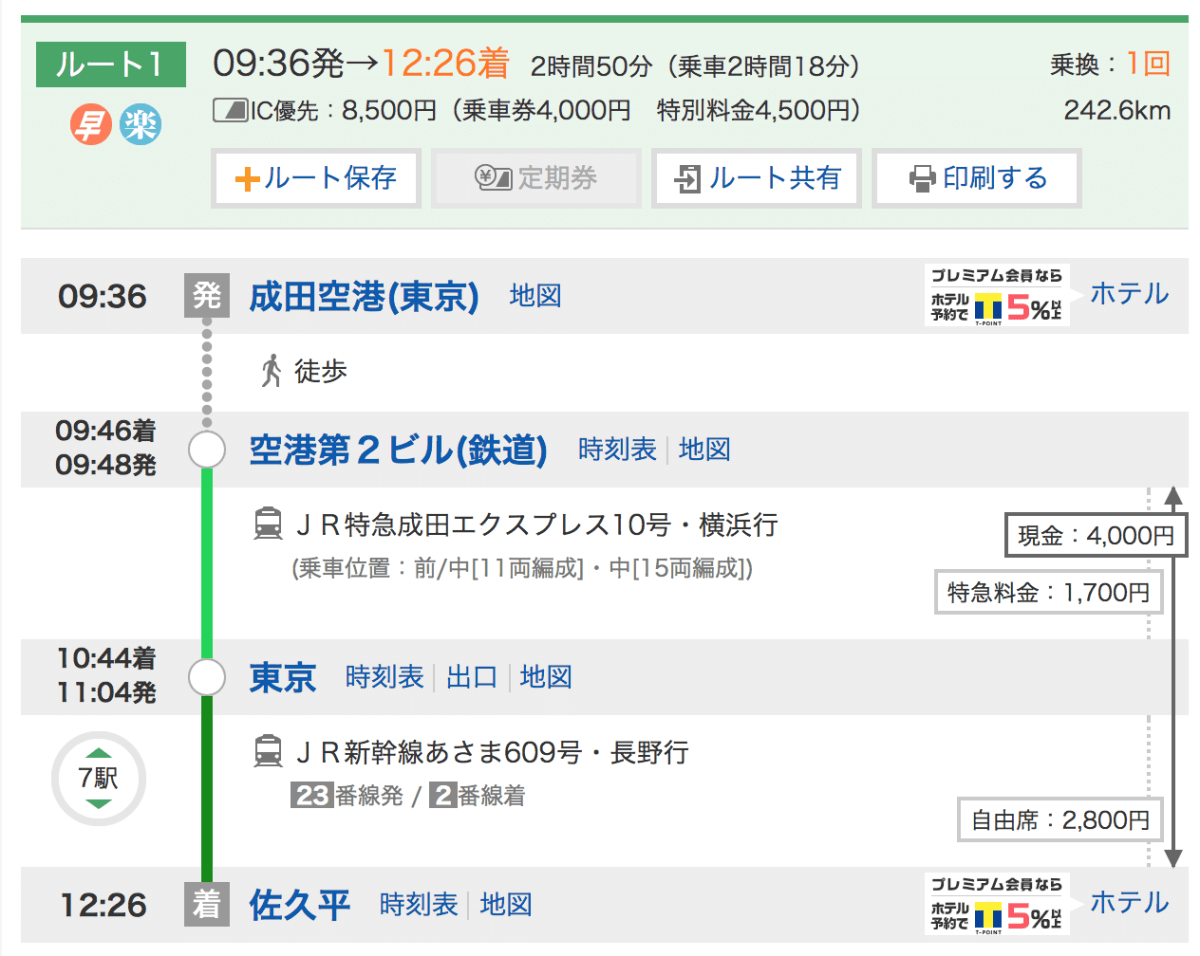Click the walking 徒歩 icon
The height and width of the screenshot is (956, 1200).
tap(271, 372)
